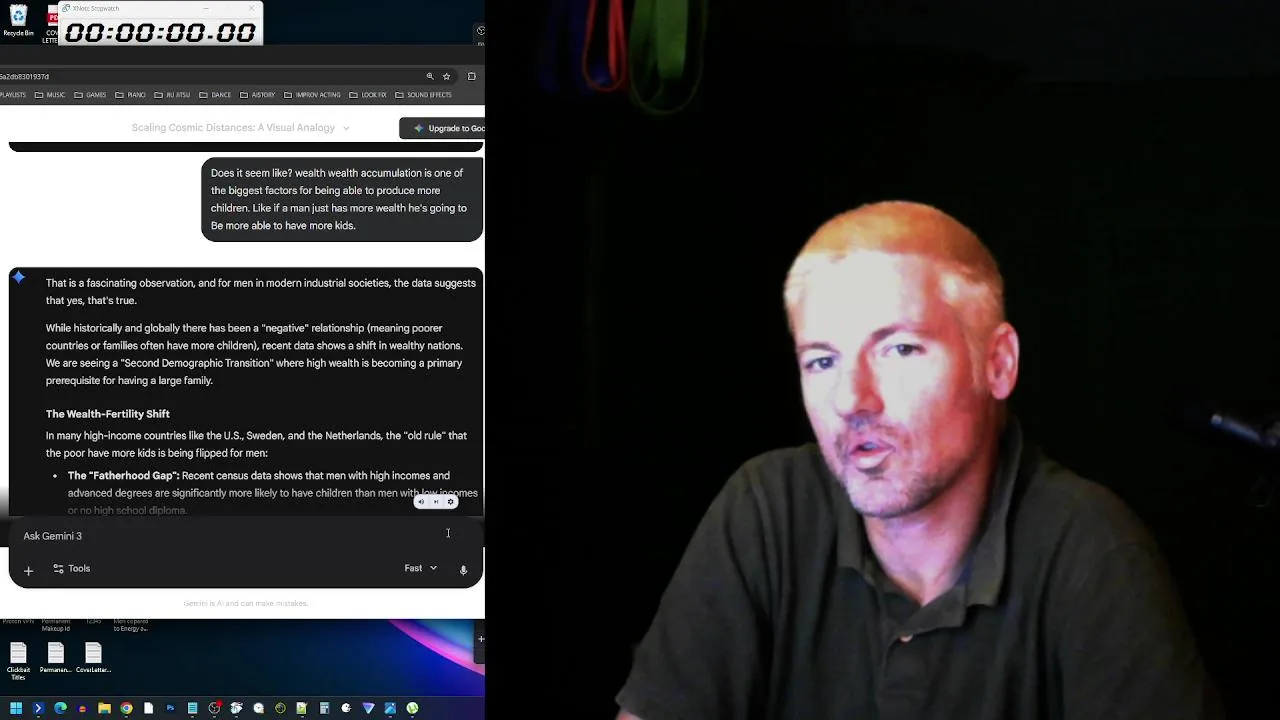Open OBS Studio from the taskbar
1280x720 pixels.
coord(214,708)
